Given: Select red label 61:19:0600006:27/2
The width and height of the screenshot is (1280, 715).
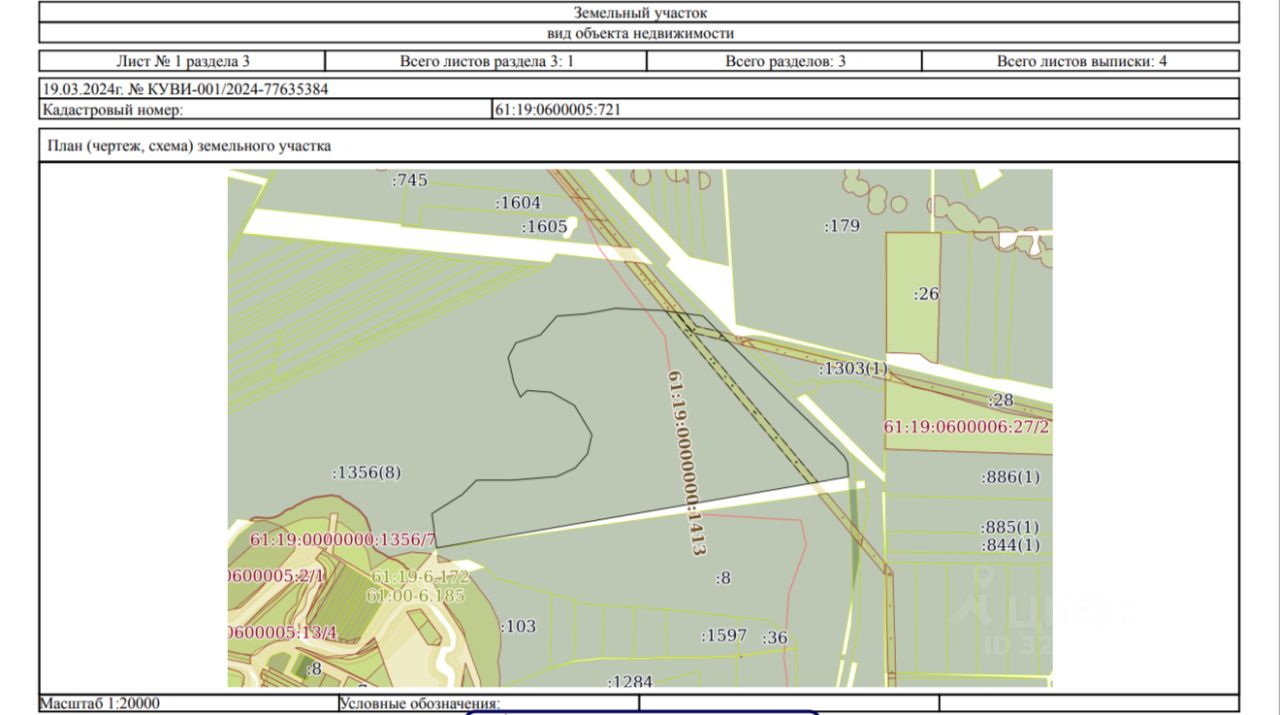Looking at the screenshot, I should [967, 427].
